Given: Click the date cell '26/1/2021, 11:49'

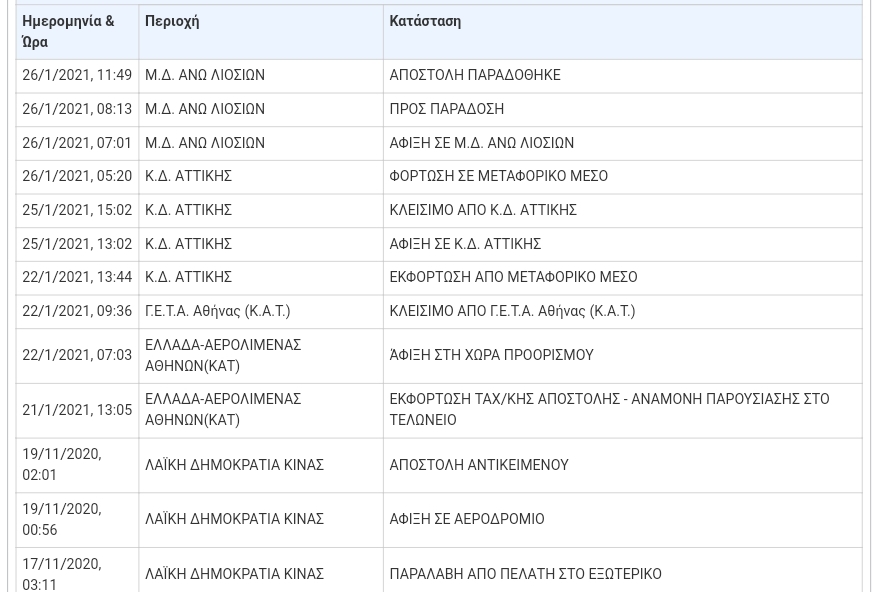Looking at the screenshot, I should (x=77, y=75).
